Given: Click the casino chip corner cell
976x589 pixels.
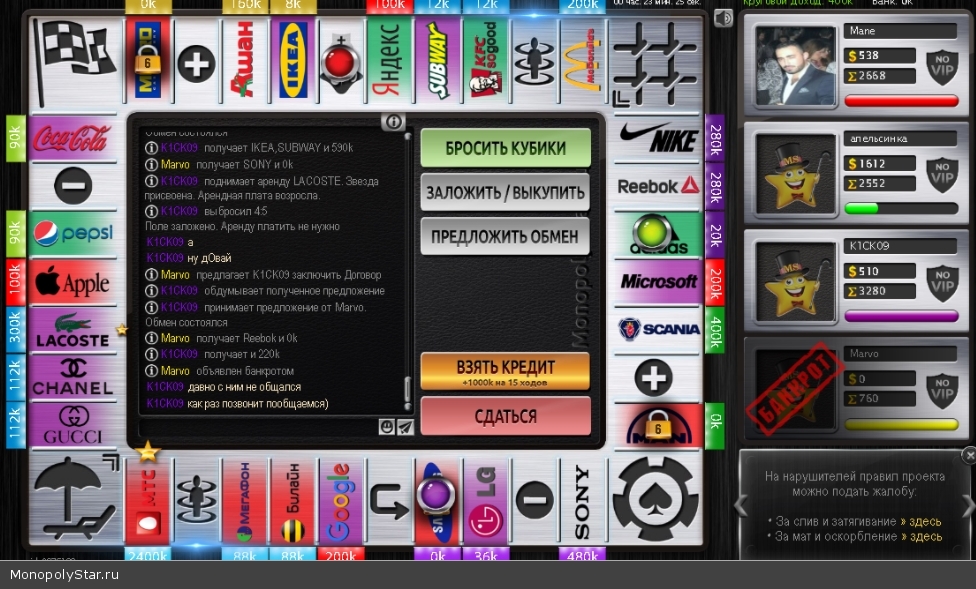Looking at the screenshot, I should pos(656,498).
